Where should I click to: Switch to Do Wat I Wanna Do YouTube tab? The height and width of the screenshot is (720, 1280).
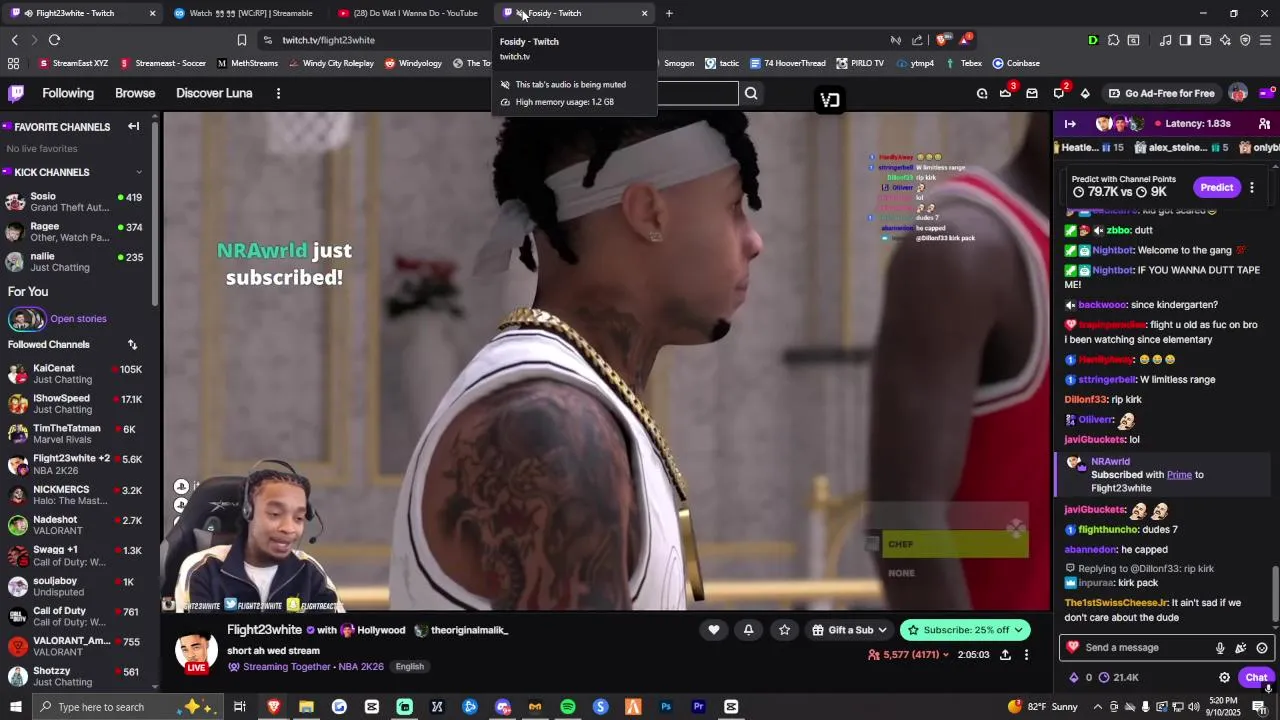pyautogui.click(x=408, y=13)
